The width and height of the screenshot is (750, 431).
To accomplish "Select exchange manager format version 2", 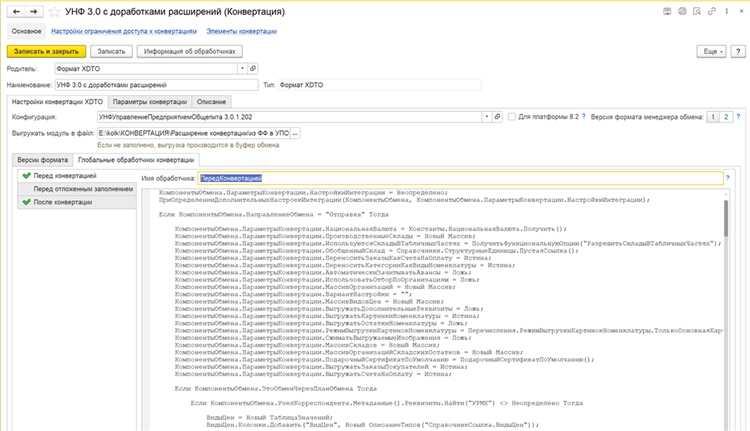I will pos(726,117).
